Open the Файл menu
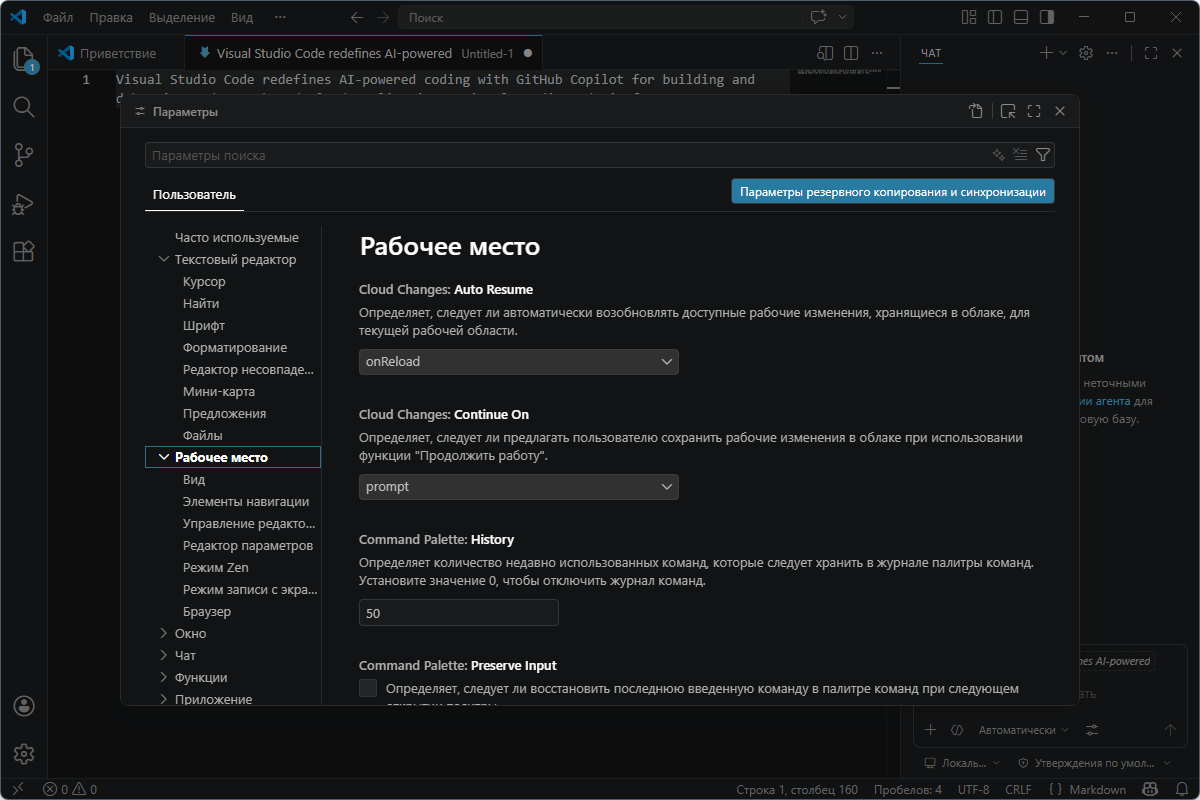This screenshot has height=800, width=1200. point(57,18)
